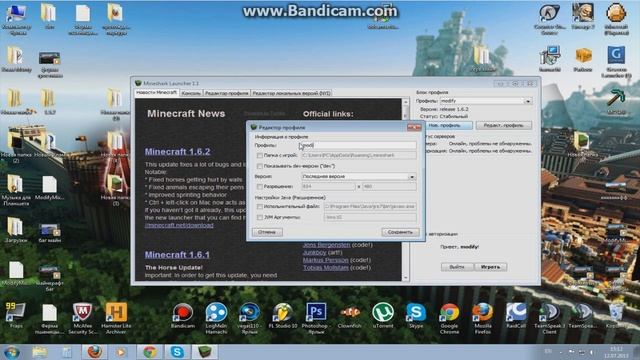This screenshot has height=360, width=640.
Task: Click the JVM arguments text field
Action: [370, 218]
